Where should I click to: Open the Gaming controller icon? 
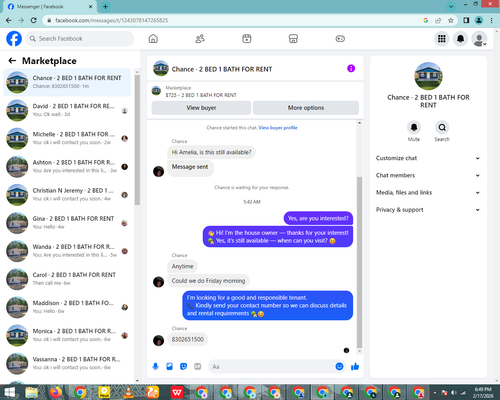point(340,39)
